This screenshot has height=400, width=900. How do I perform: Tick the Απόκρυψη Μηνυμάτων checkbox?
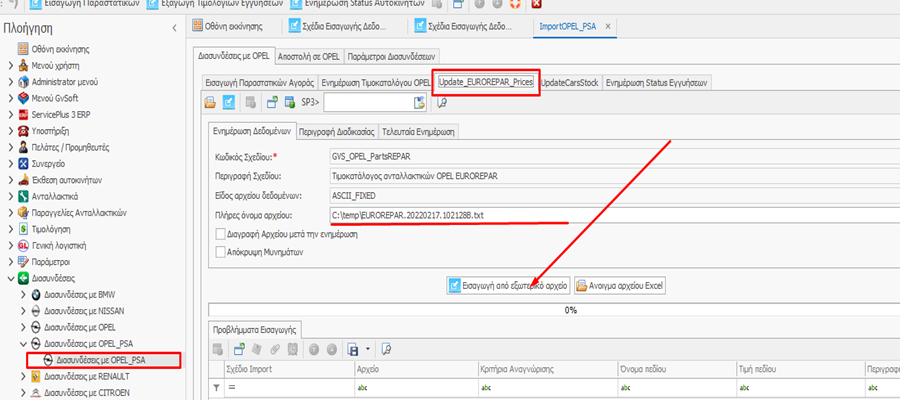point(221,252)
